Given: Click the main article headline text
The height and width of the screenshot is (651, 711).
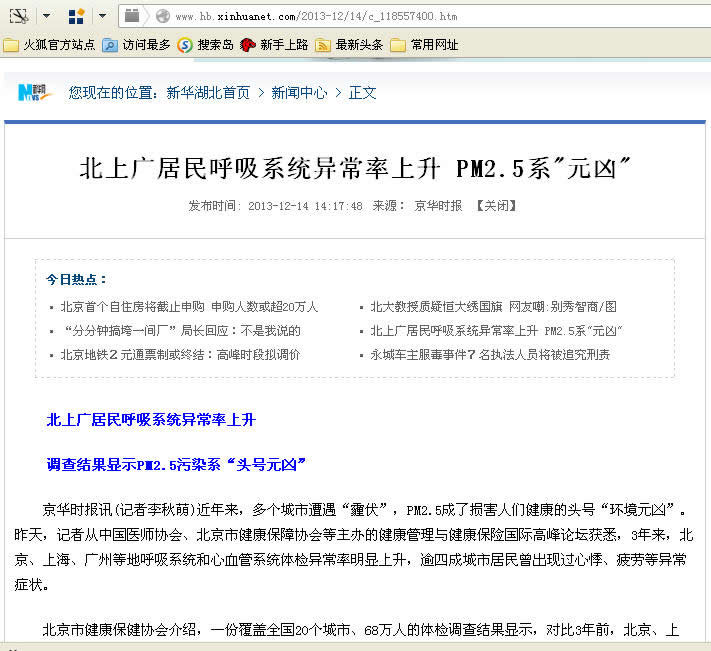Looking at the screenshot, I should tap(355, 168).
